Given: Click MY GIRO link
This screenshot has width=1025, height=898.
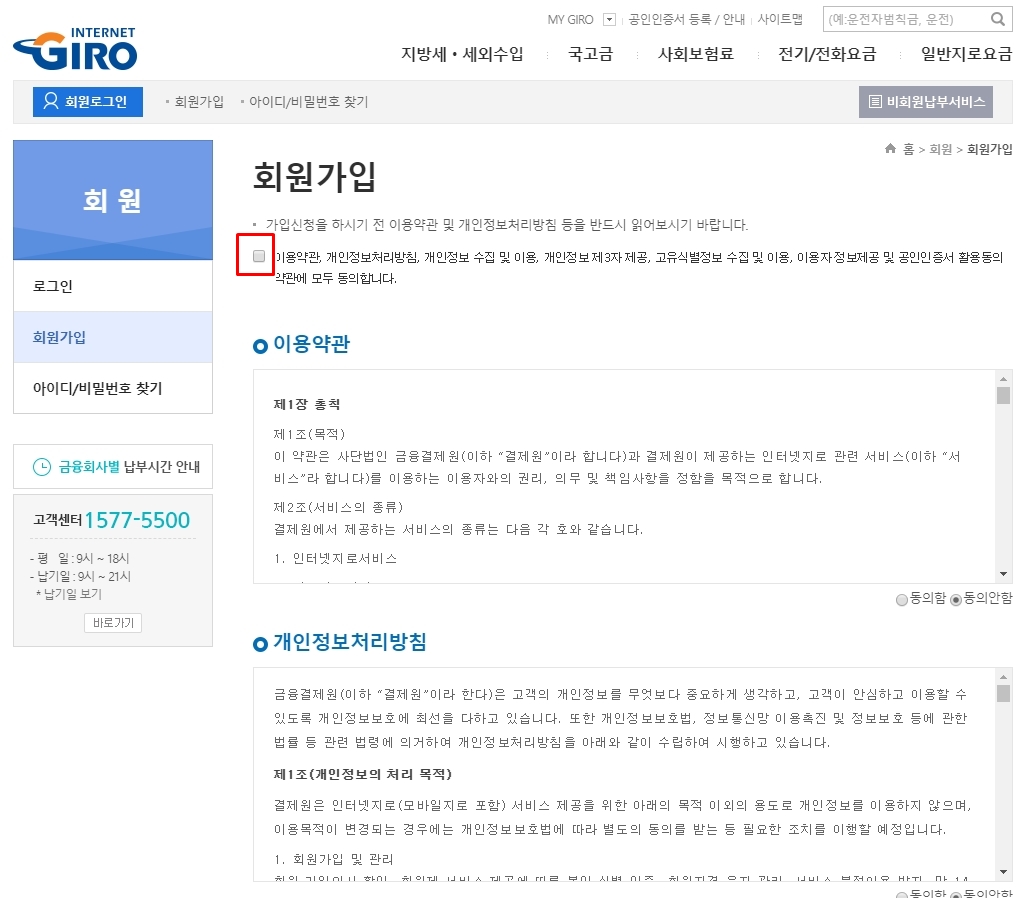Looking at the screenshot, I should [570, 20].
